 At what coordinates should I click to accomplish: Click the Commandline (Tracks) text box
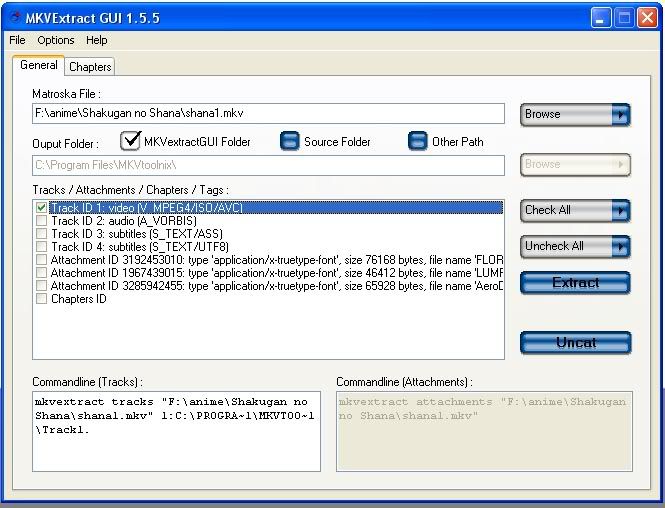[176, 431]
